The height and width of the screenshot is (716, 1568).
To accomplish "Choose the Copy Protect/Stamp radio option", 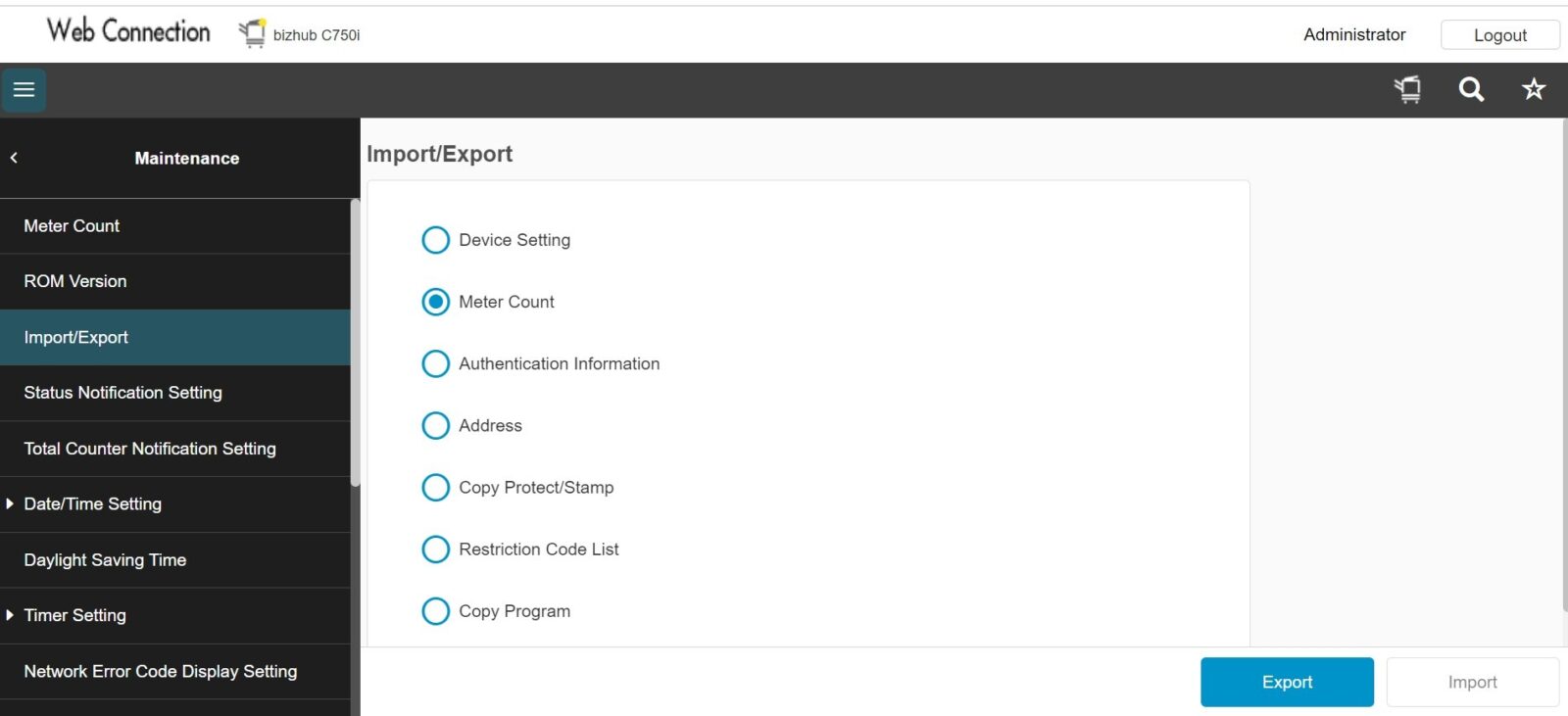I will [435, 488].
